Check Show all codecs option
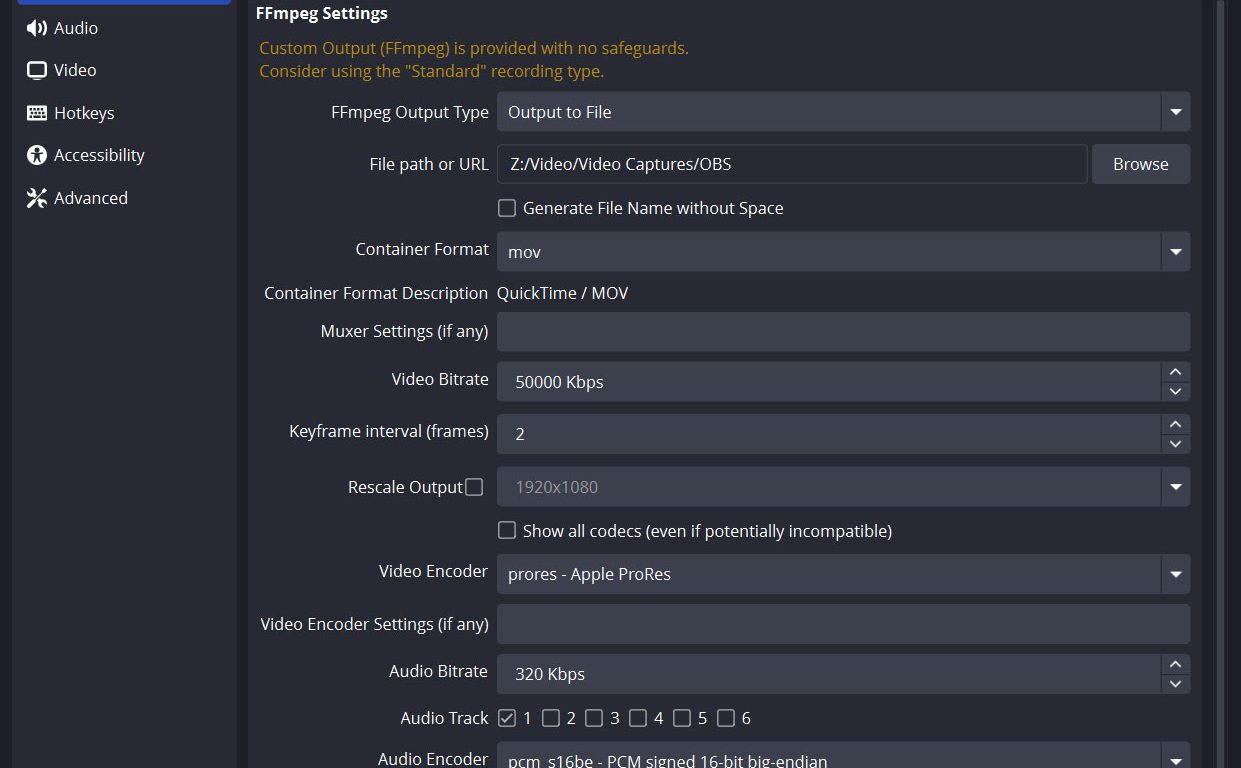Viewport: 1241px width, 768px height. pyautogui.click(x=507, y=531)
